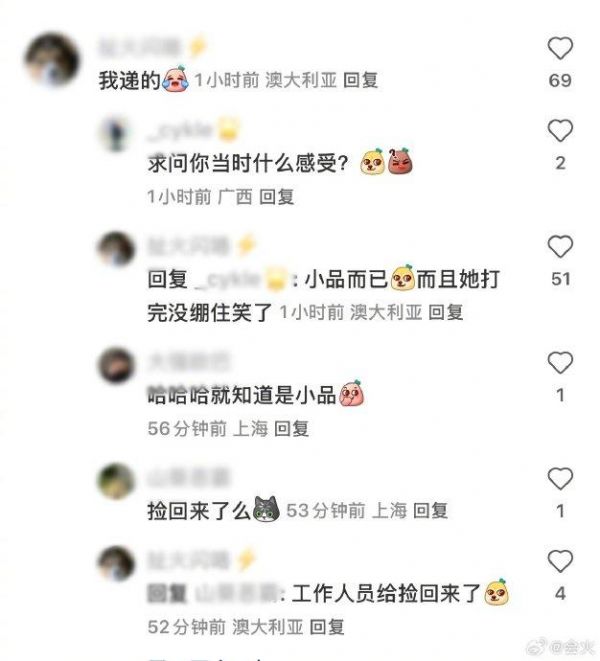
Task: Like the comment '我递的' with 69 likes
Action: [x=560, y=48]
